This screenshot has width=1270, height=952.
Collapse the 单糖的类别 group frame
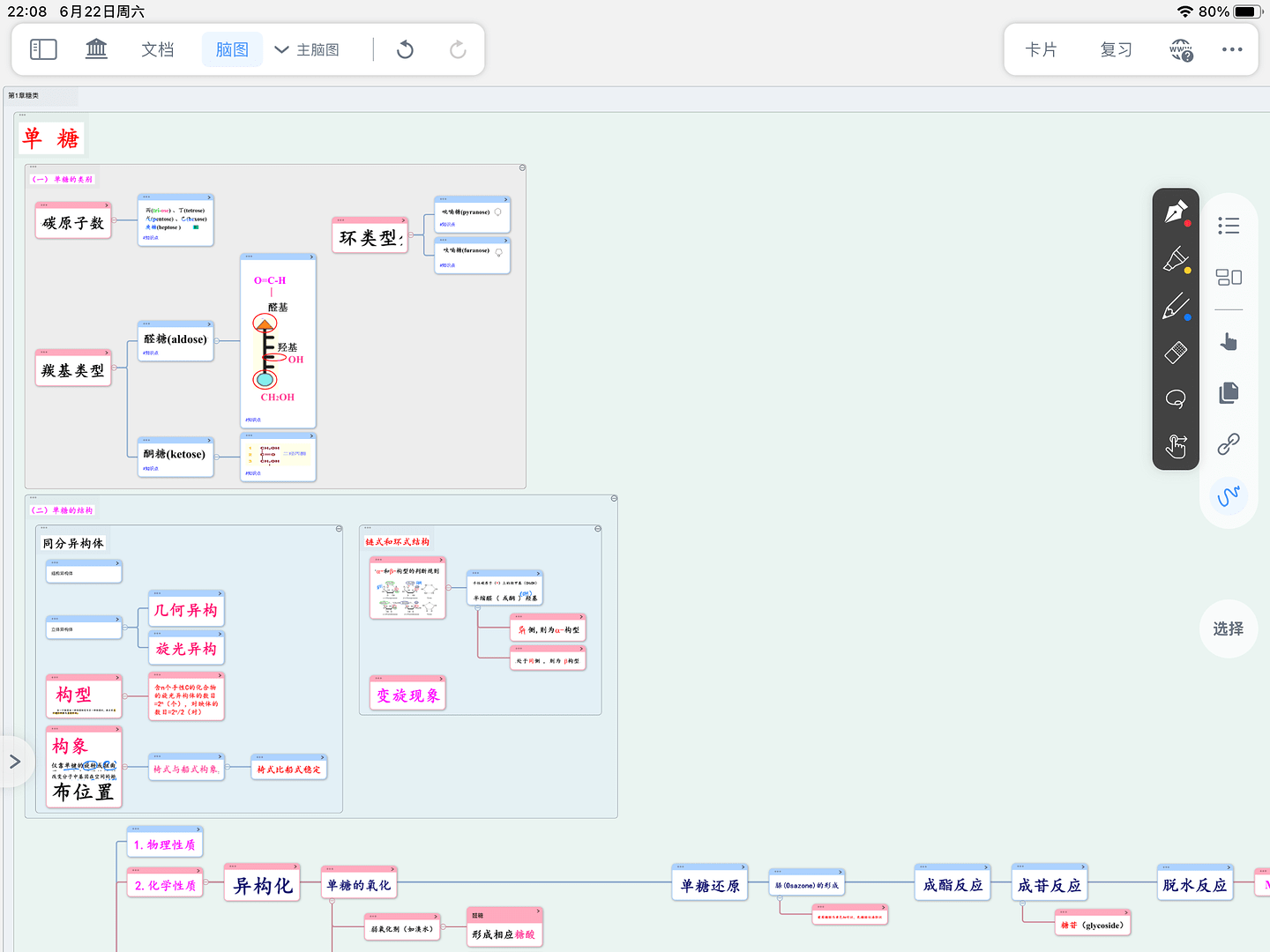pyautogui.click(x=522, y=167)
